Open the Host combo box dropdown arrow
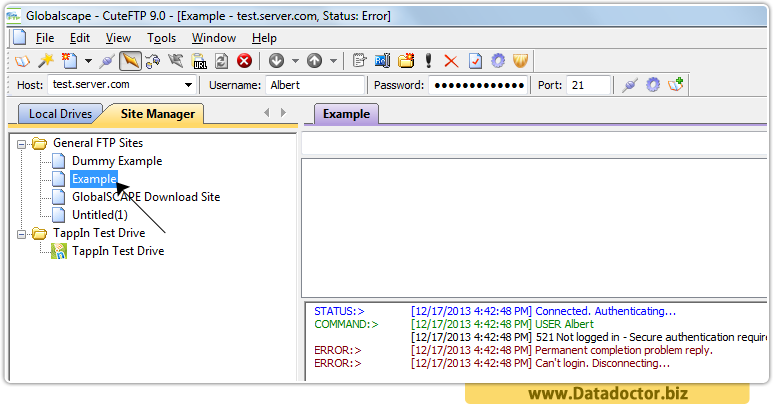773x404 pixels. (x=188, y=85)
